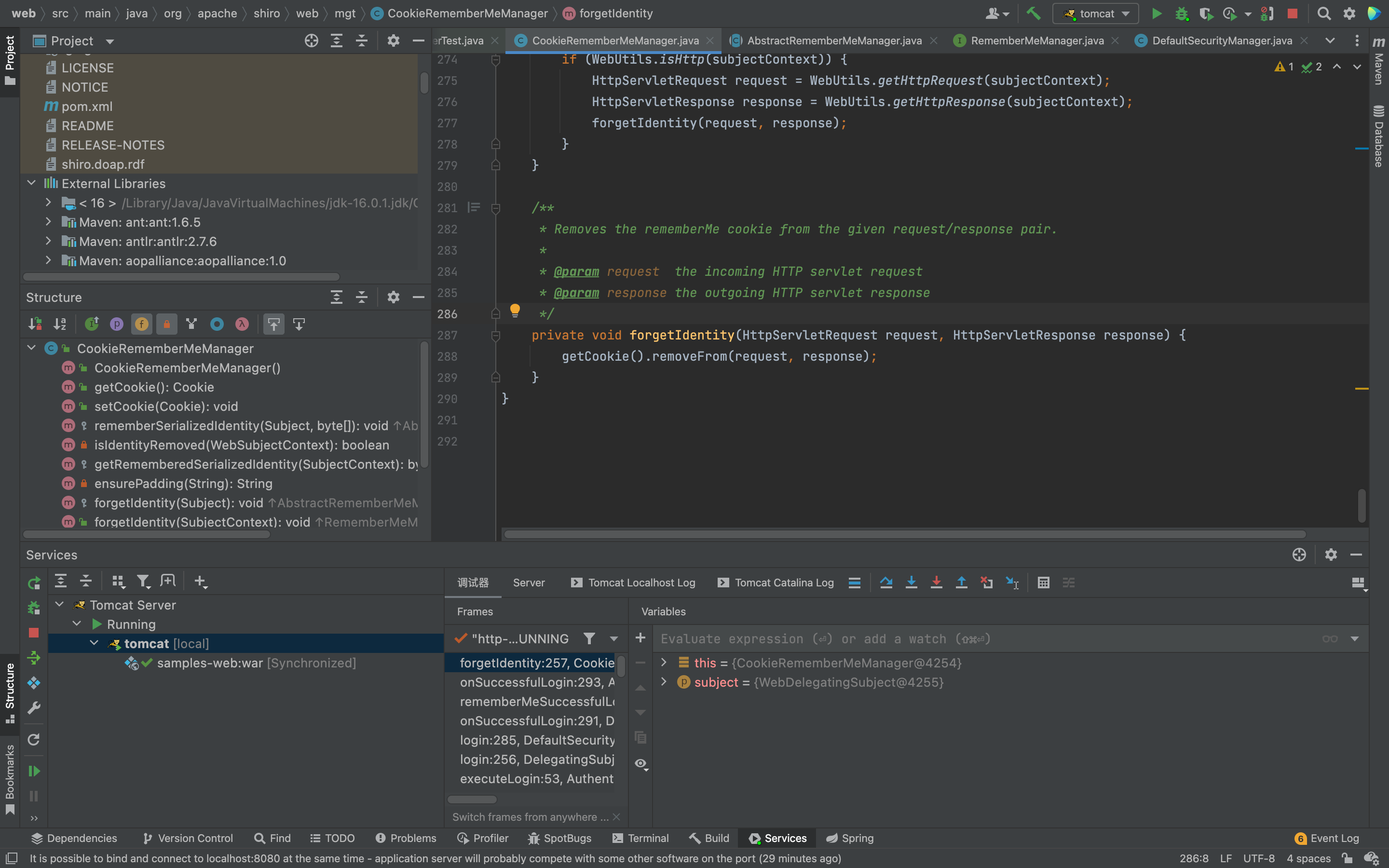The image size is (1389, 868).
Task: Toggle show fields in Structure
Action: [142, 324]
